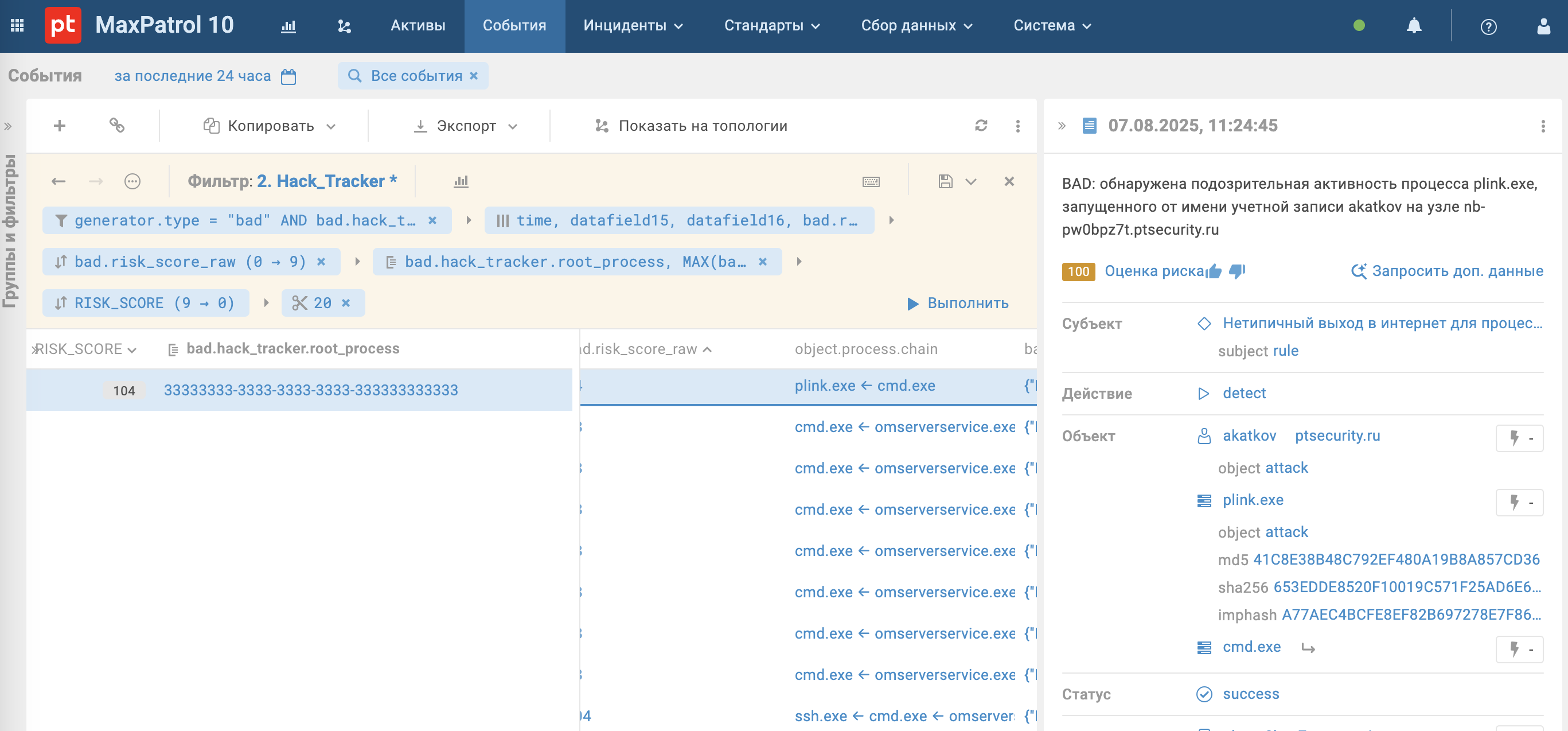Screen dimensions: 1568x731
Task: Open the filter ellipsis circle menu
Action: click(x=132, y=181)
